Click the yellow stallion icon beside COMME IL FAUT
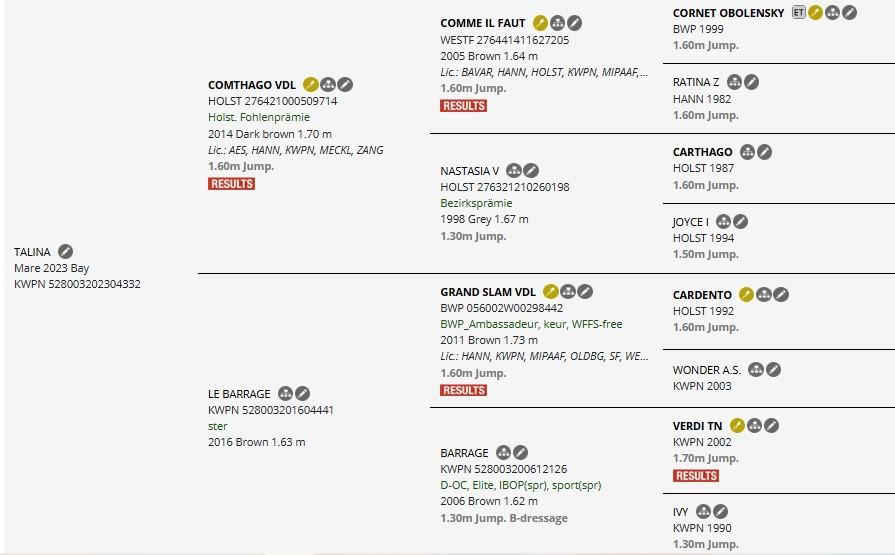 pos(540,23)
